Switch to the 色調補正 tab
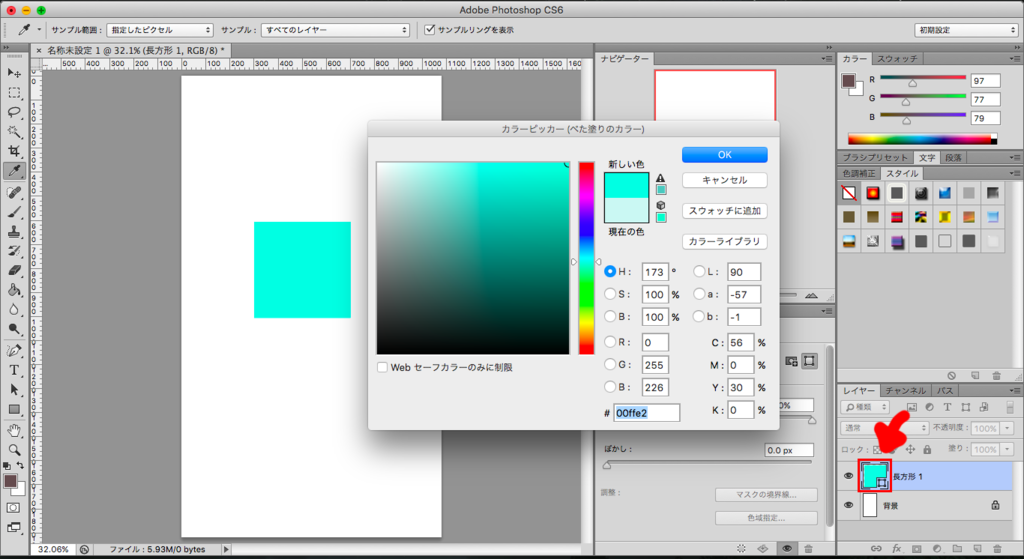Viewport: 1024px width, 559px height. (858, 174)
